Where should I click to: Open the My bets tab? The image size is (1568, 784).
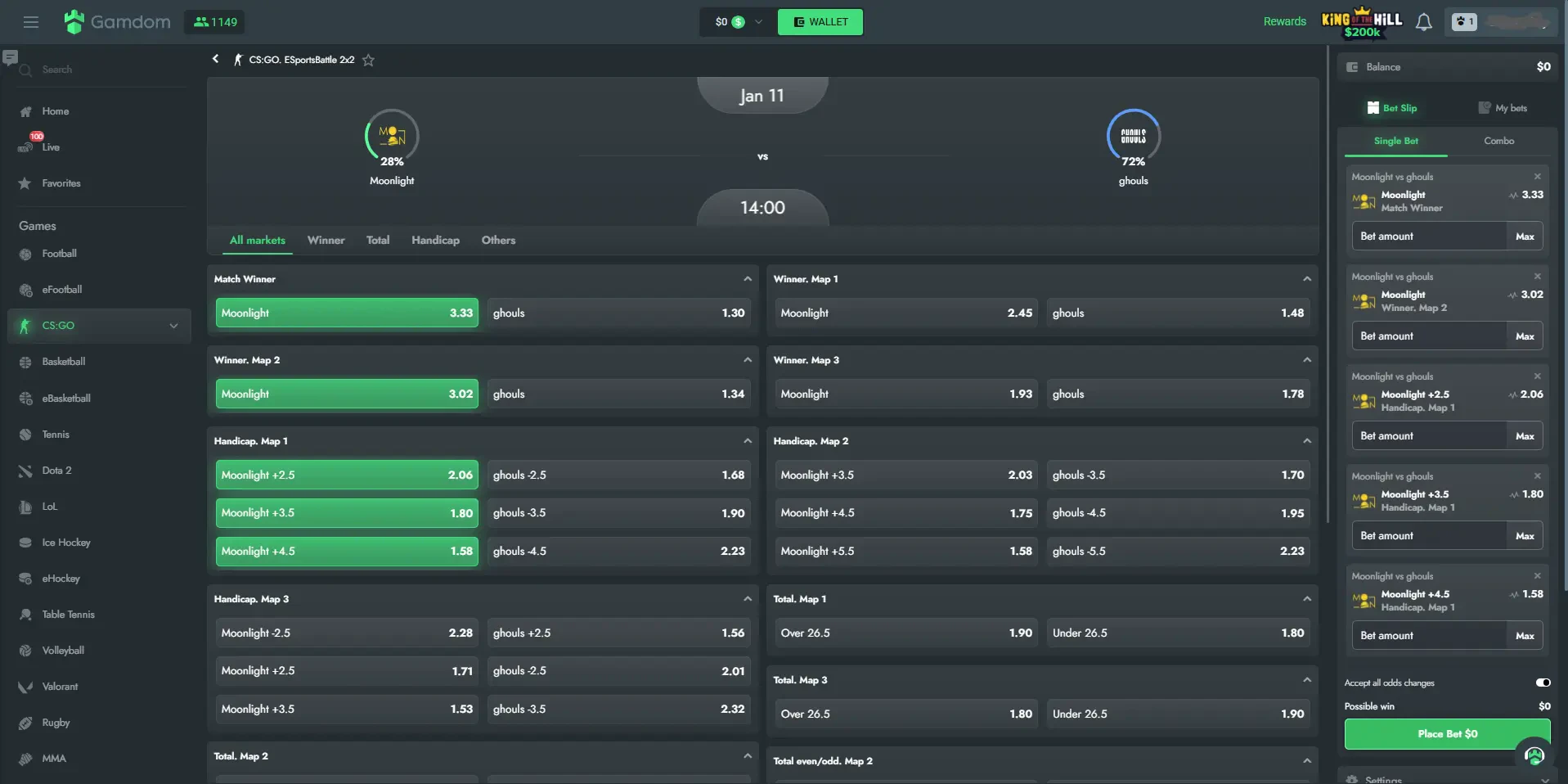(1503, 108)
